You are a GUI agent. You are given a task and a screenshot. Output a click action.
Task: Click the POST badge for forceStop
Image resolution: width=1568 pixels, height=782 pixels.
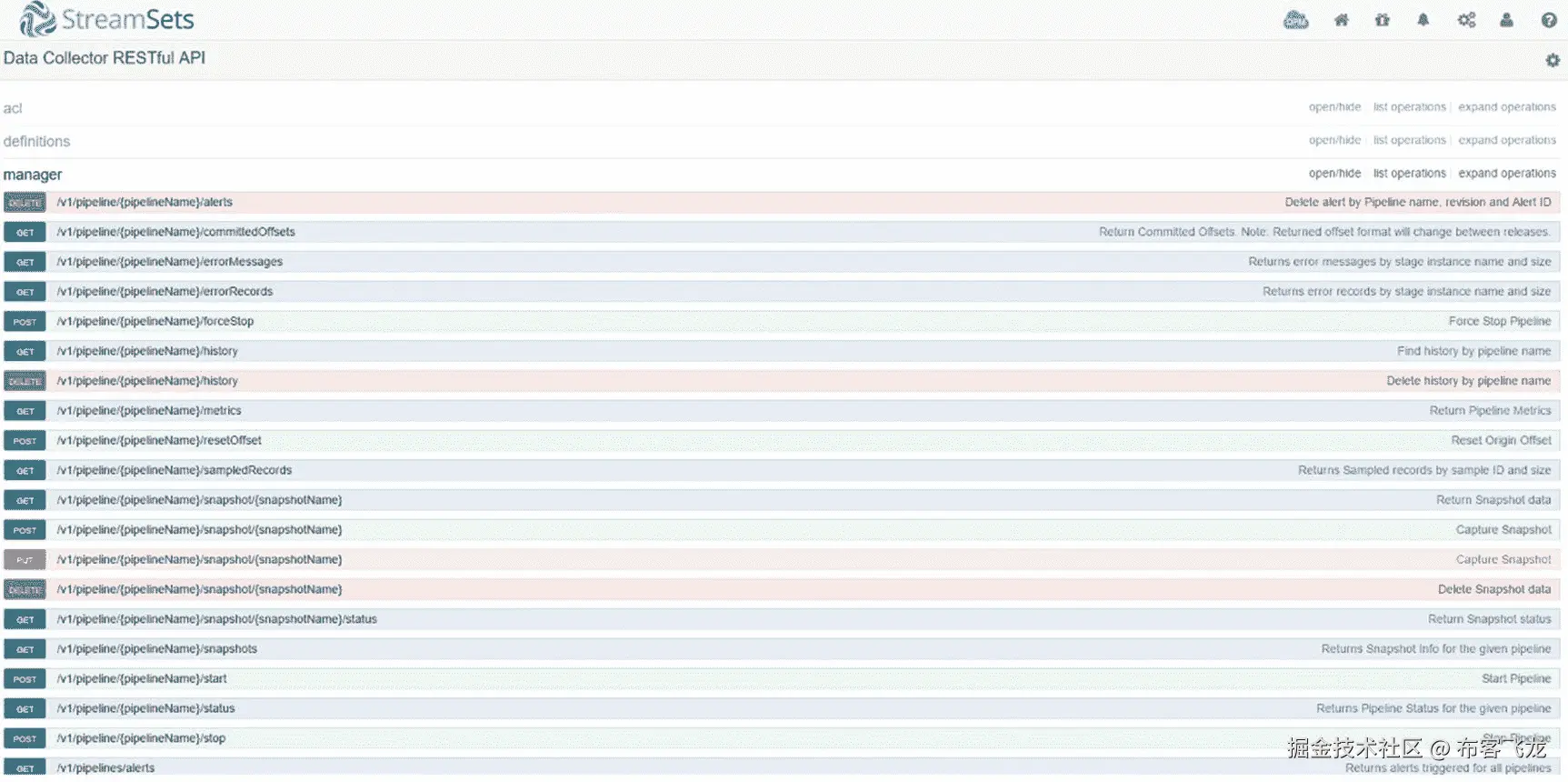(x=25, y=322)
